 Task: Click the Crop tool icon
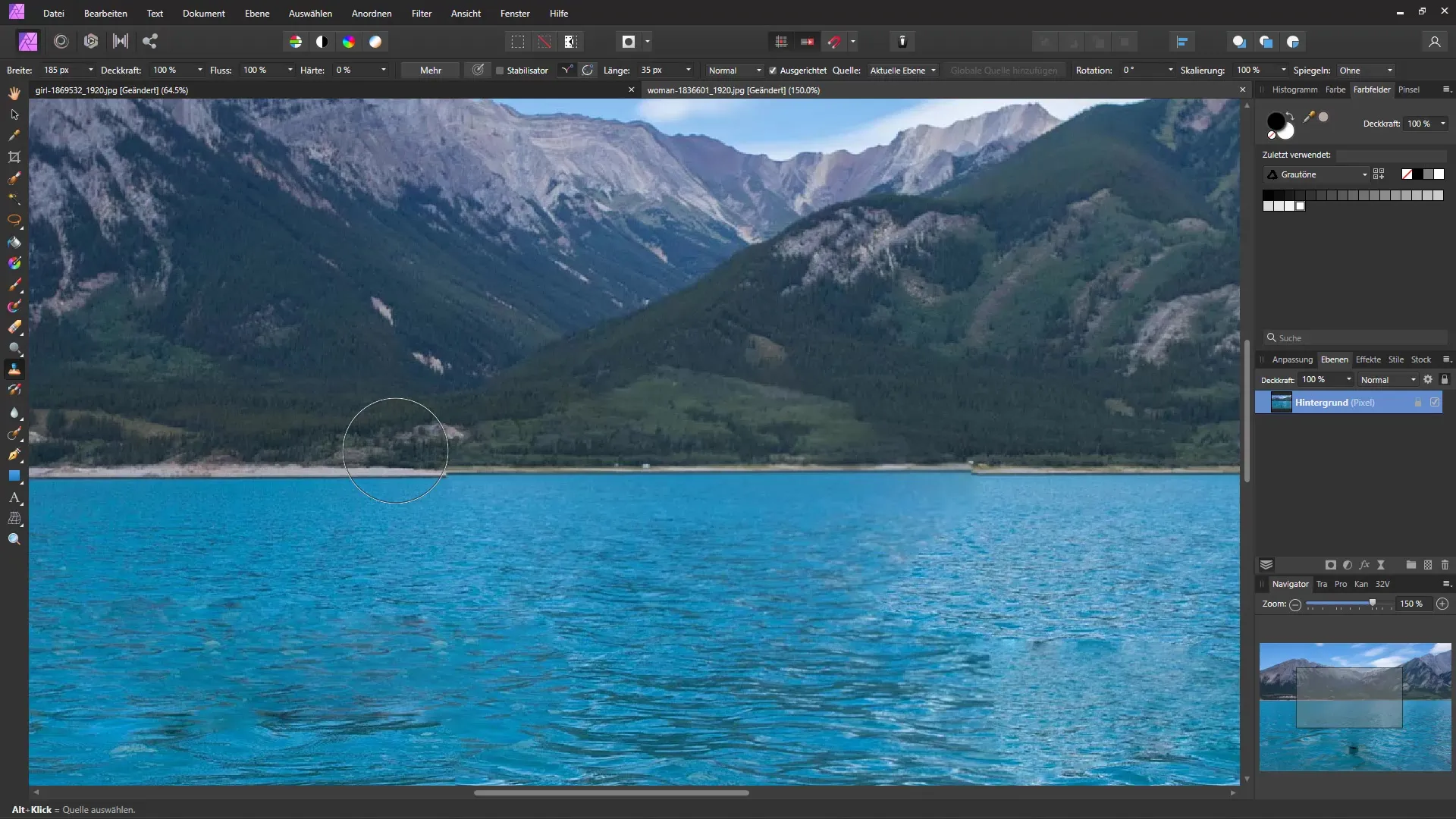14,156
